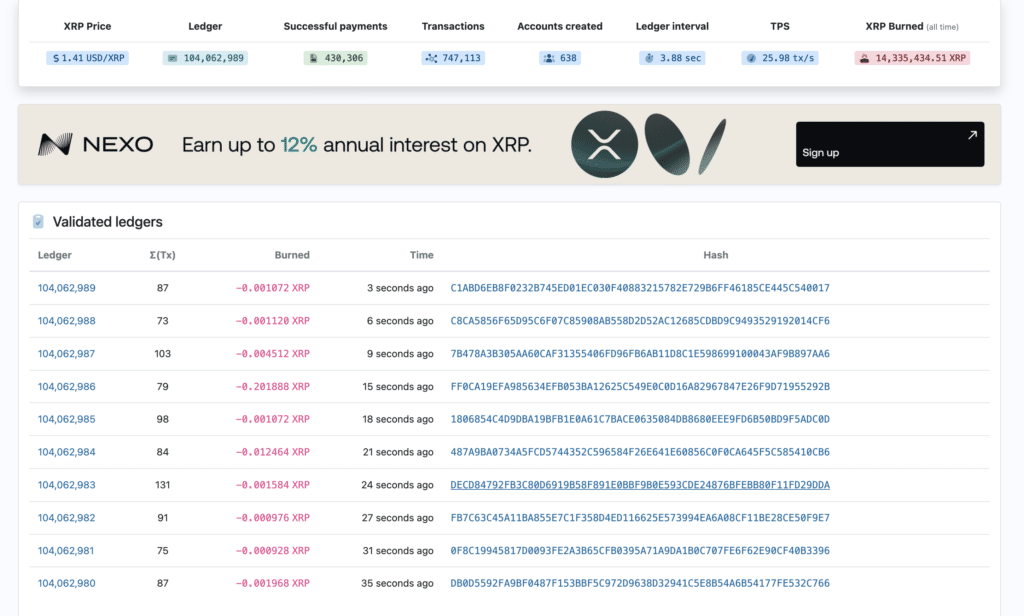The height and width of the screenshot is (616, 1024).
Task: Click the arrow icon on Sign up button
Action: tap(972, 135)
